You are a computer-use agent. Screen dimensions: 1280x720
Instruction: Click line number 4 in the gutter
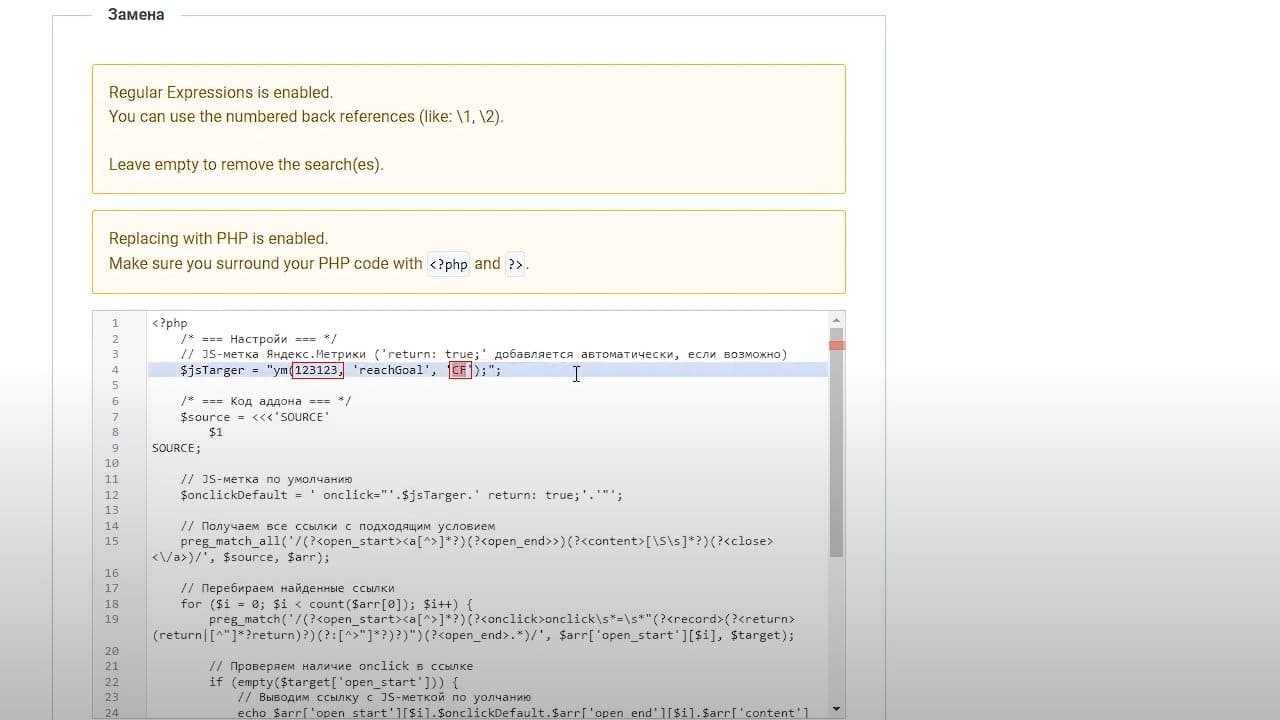tap(115, 370)
